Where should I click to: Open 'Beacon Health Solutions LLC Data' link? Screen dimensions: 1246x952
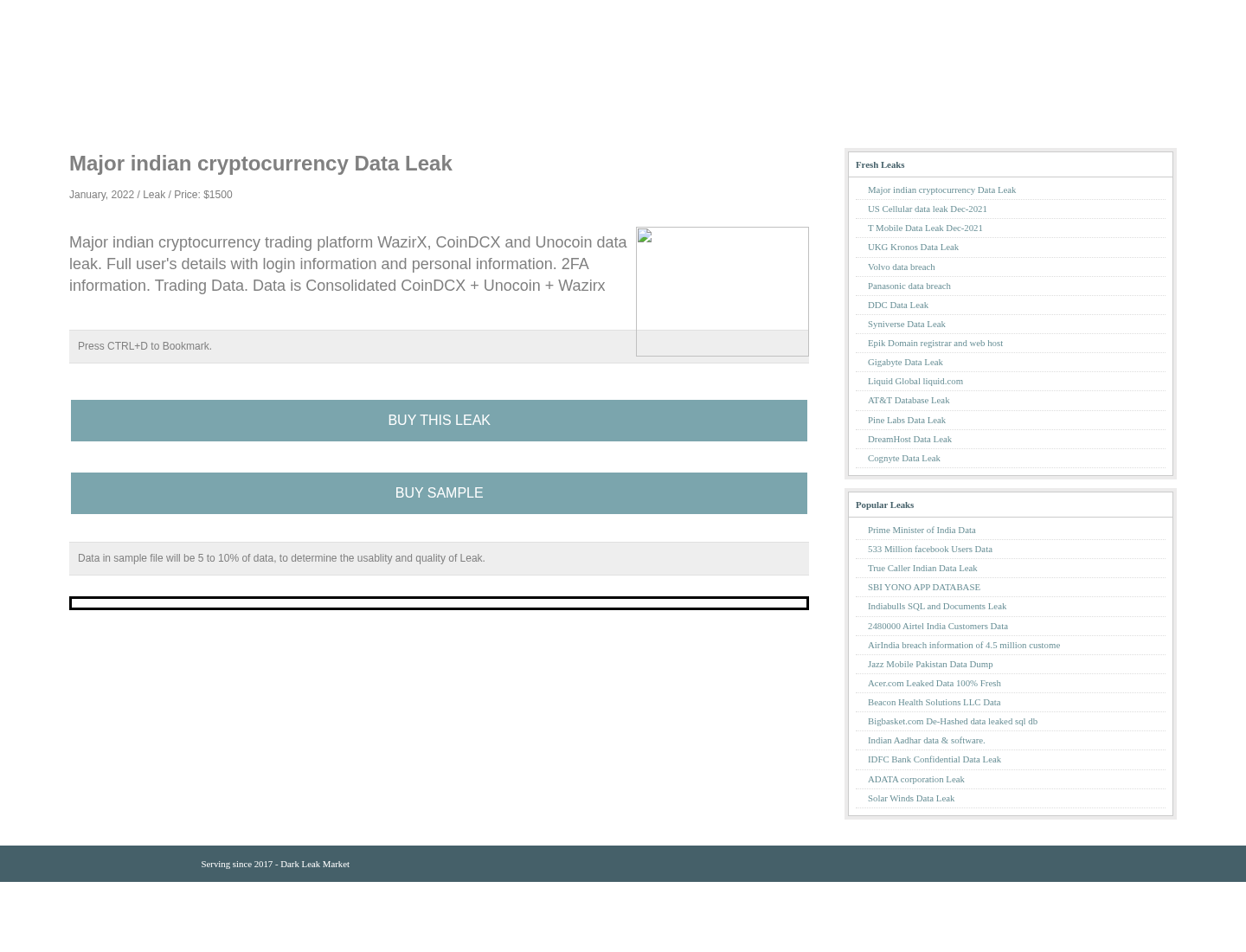[x=934, y=702]
